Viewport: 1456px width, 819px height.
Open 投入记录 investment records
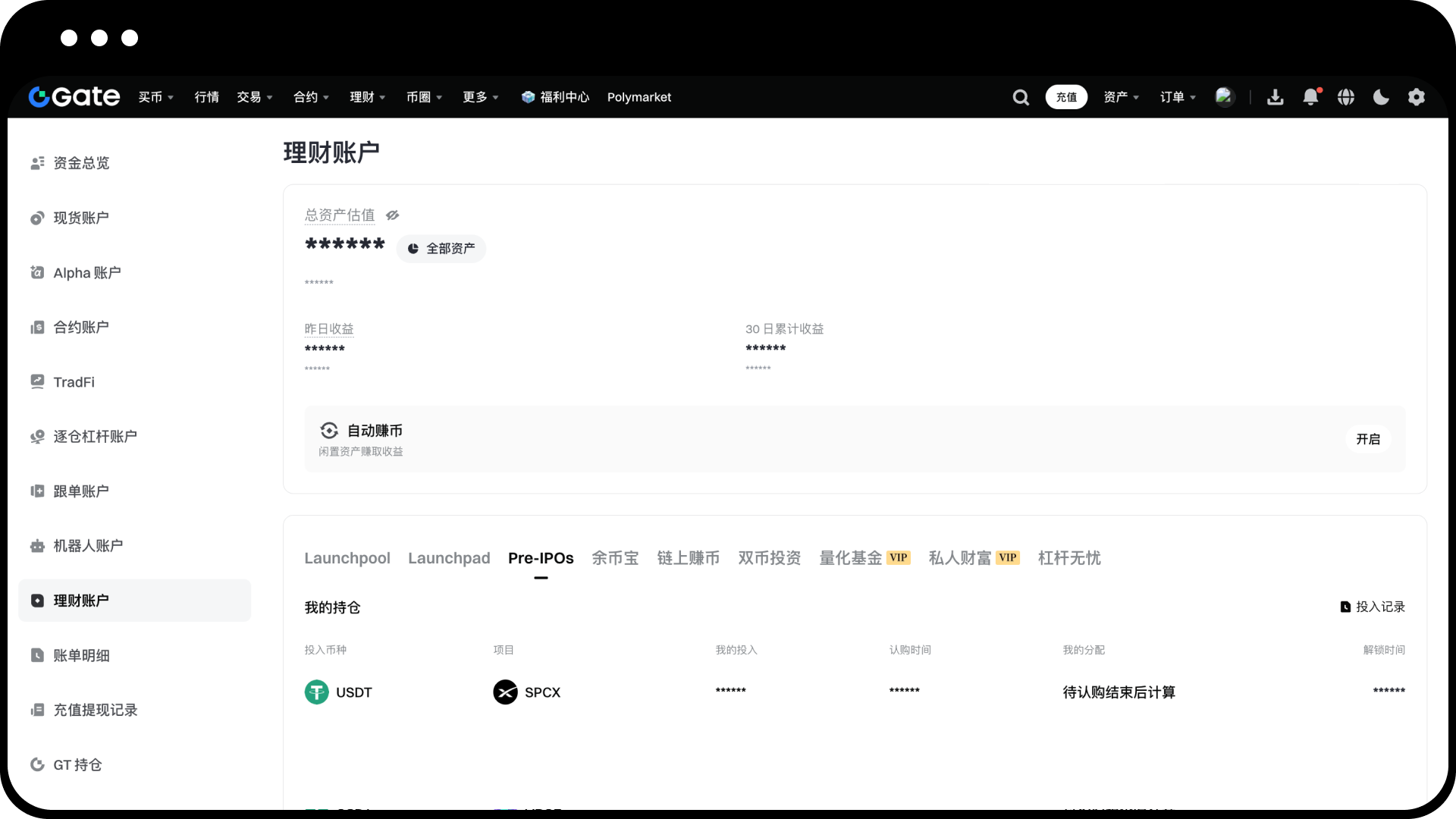1373,607
